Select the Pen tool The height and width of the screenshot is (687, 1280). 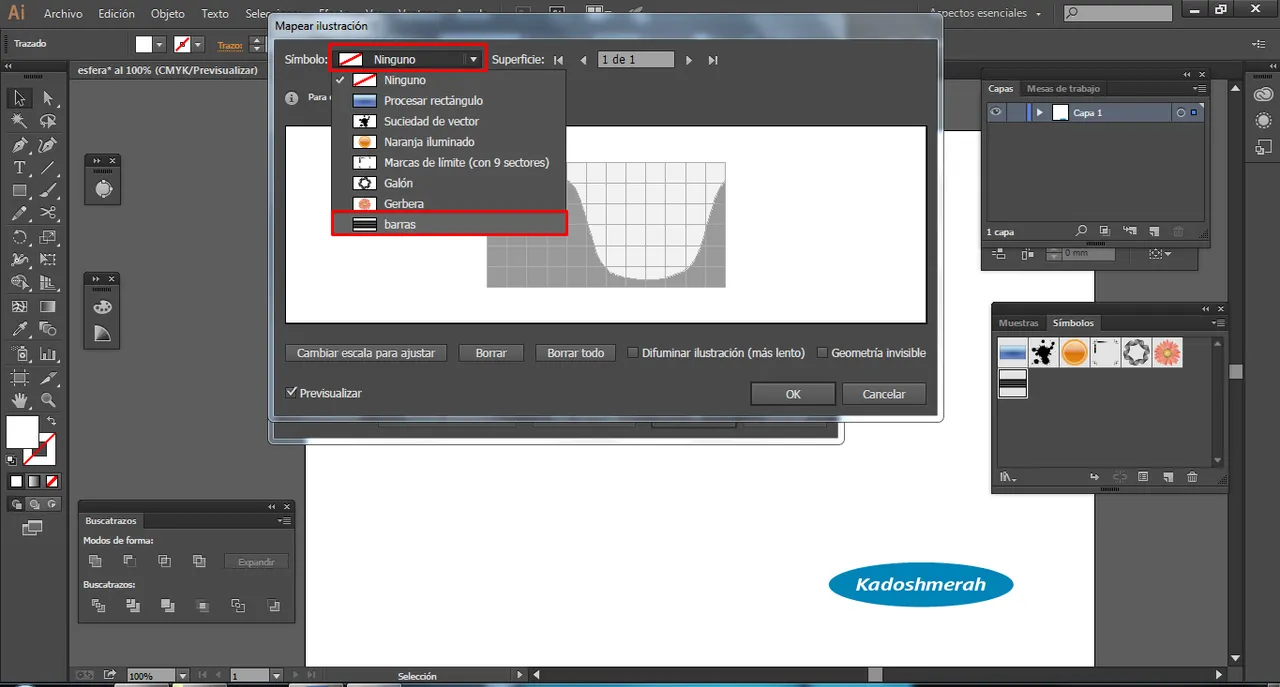tap(19, 145)
